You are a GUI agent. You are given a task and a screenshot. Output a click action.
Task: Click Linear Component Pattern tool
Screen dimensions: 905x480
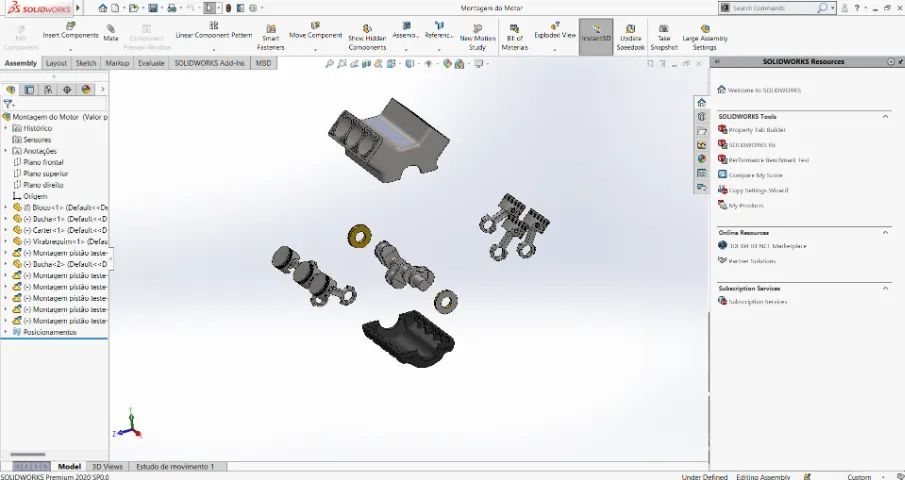pyautogui.click(x=214, y=31)
